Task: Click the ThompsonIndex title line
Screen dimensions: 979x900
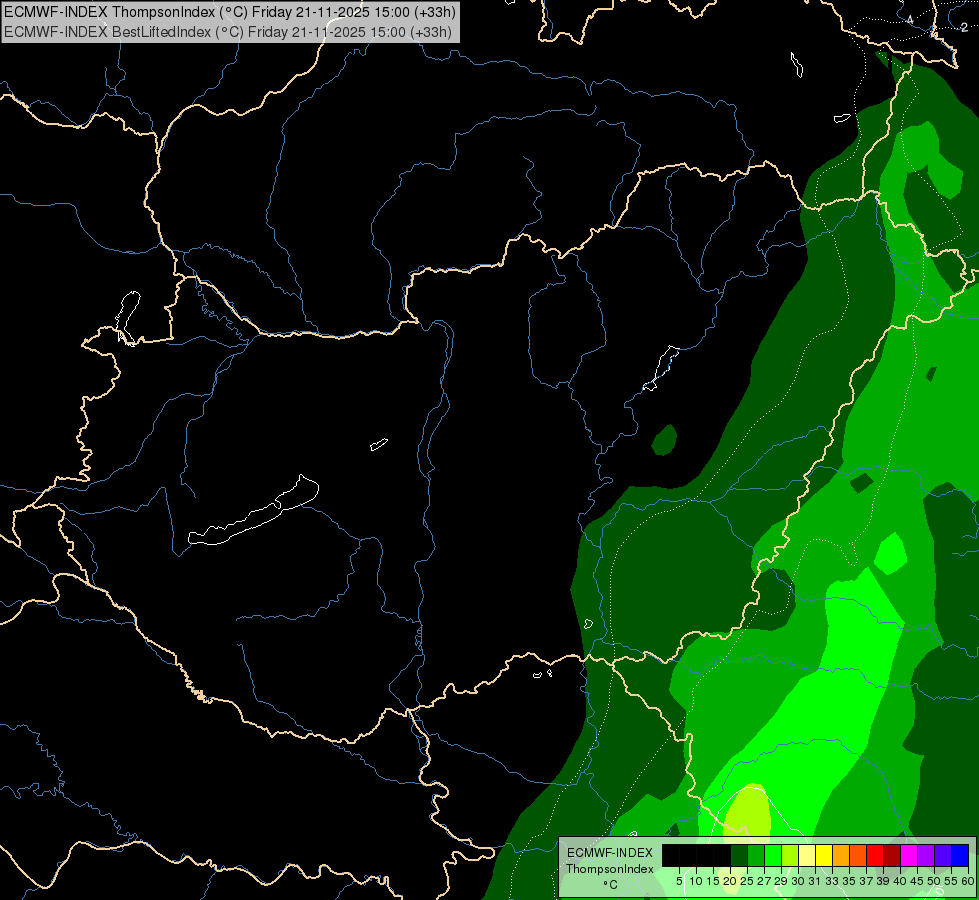Action: [230, 12]
